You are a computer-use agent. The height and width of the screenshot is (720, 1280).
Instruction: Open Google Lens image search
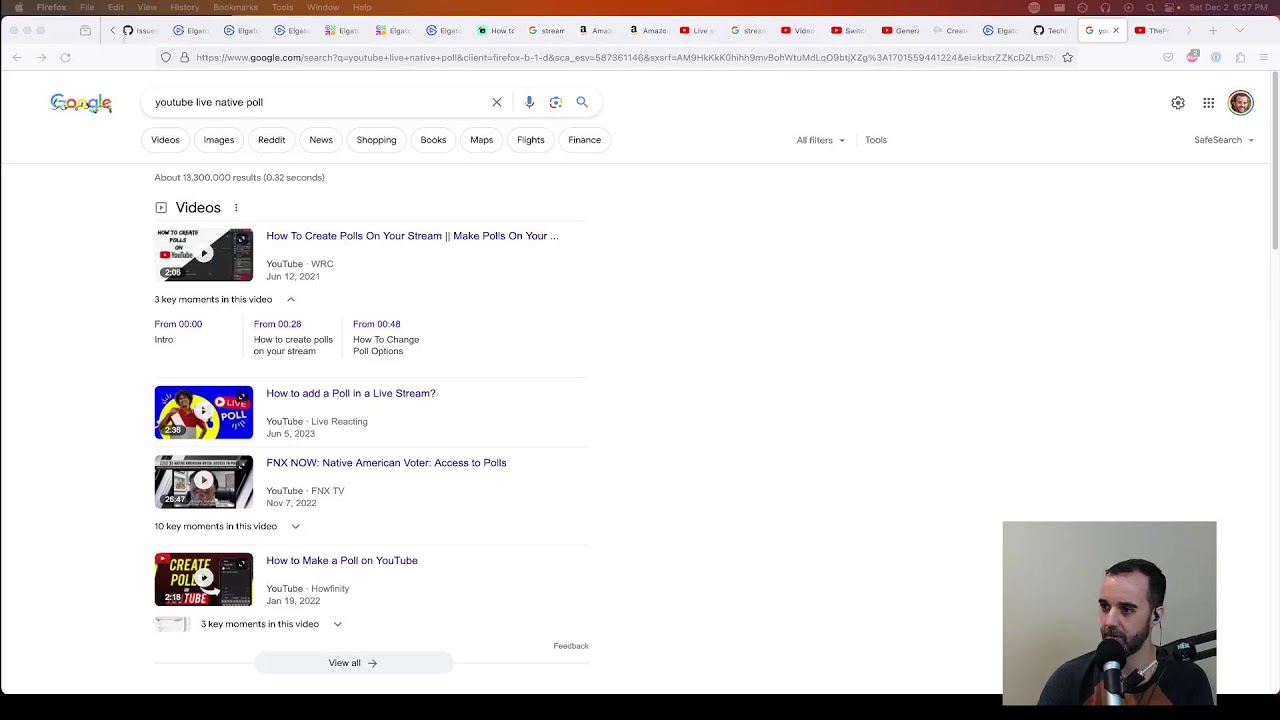click(556, 102)
